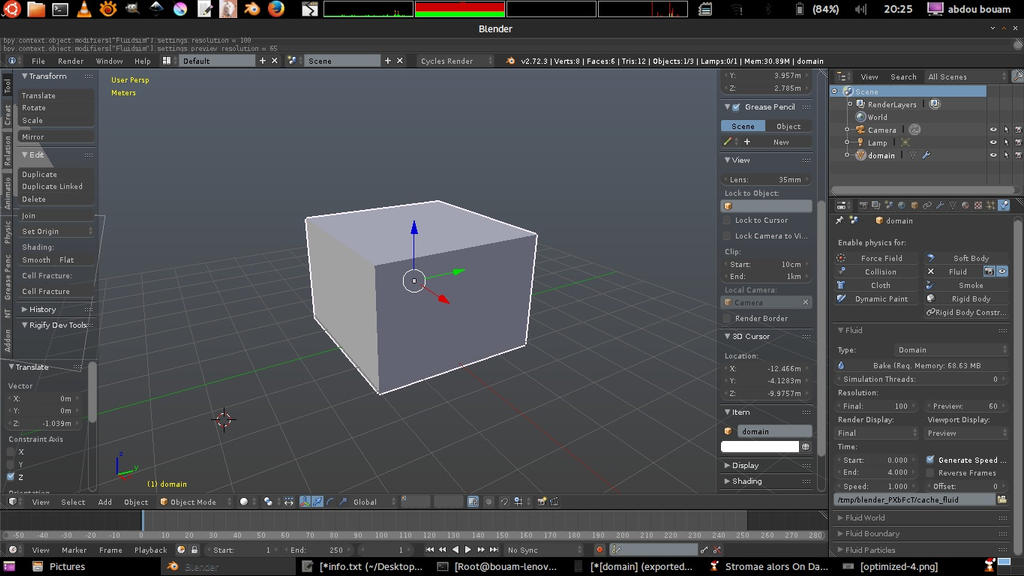The image size is (1024, 576).
Task: Toggle the domain visibility eye icon
Action: pyautogui.click(x=993, y=155)
